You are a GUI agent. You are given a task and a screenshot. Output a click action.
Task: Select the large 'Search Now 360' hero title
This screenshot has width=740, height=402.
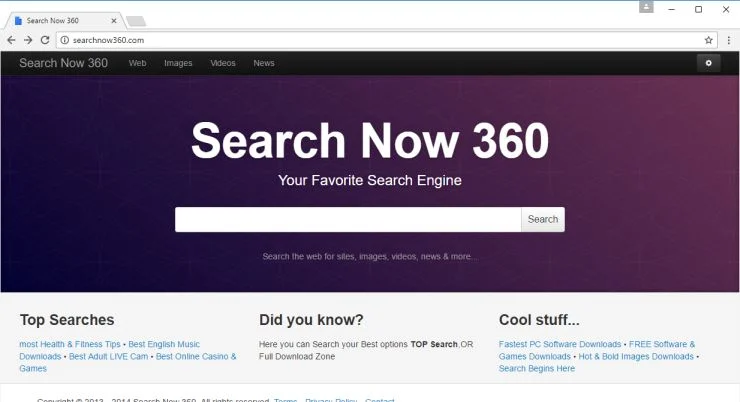point(370,141)
